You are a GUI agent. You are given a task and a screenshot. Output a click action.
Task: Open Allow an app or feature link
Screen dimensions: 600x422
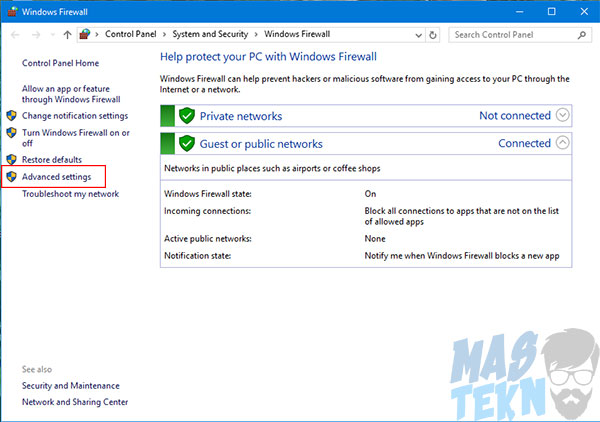(x=71, y=94)
